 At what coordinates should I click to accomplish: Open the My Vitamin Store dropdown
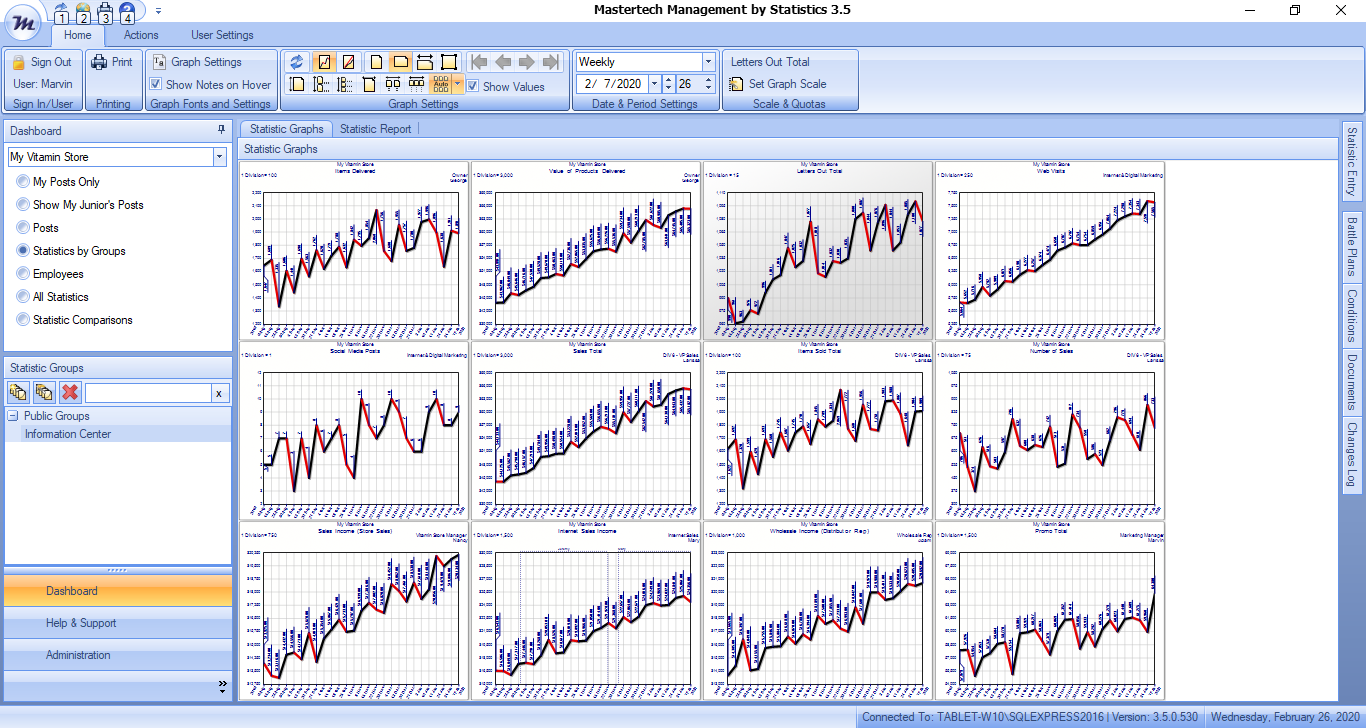tap(219, 157)
